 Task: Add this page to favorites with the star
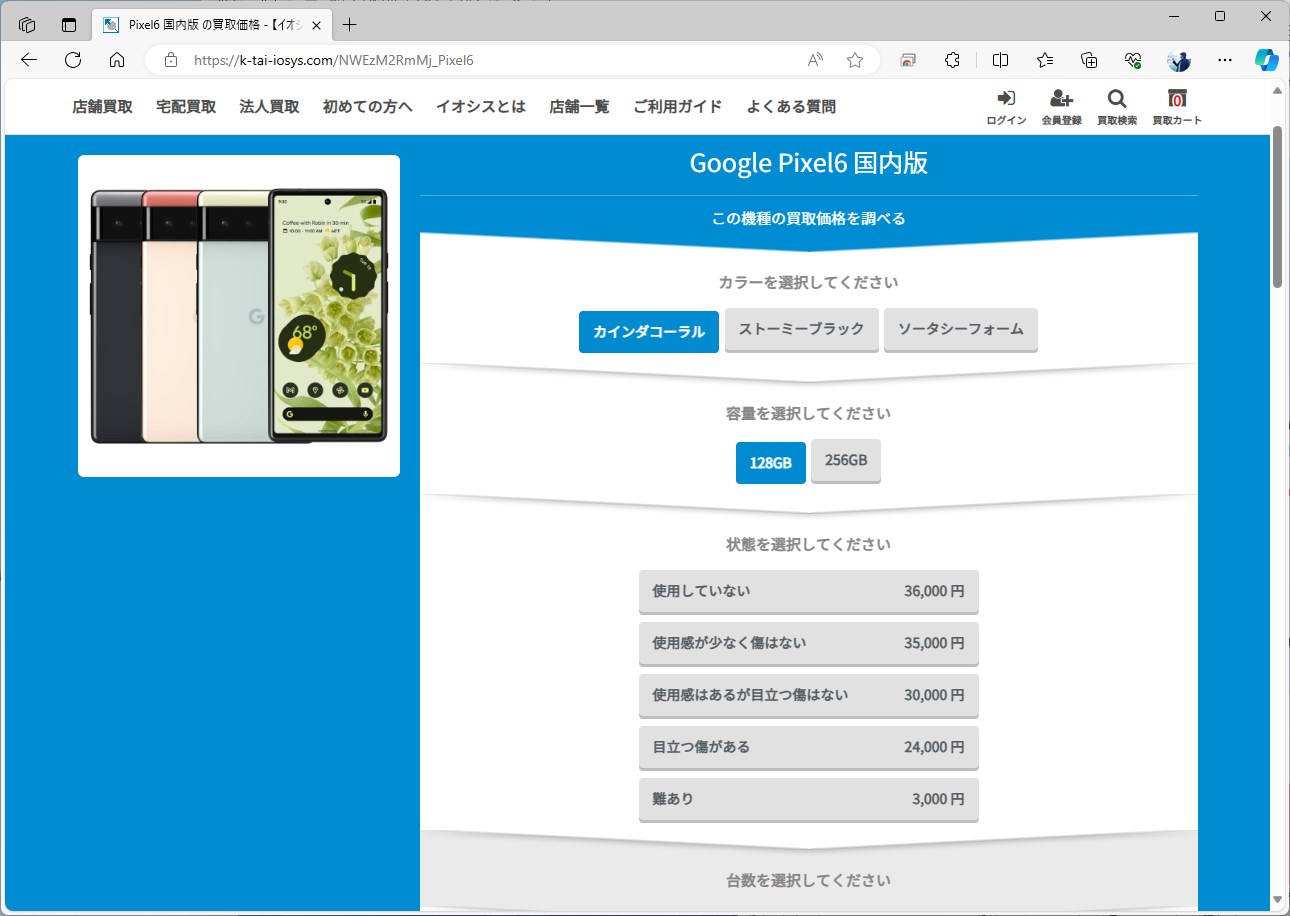coord(854,60)
